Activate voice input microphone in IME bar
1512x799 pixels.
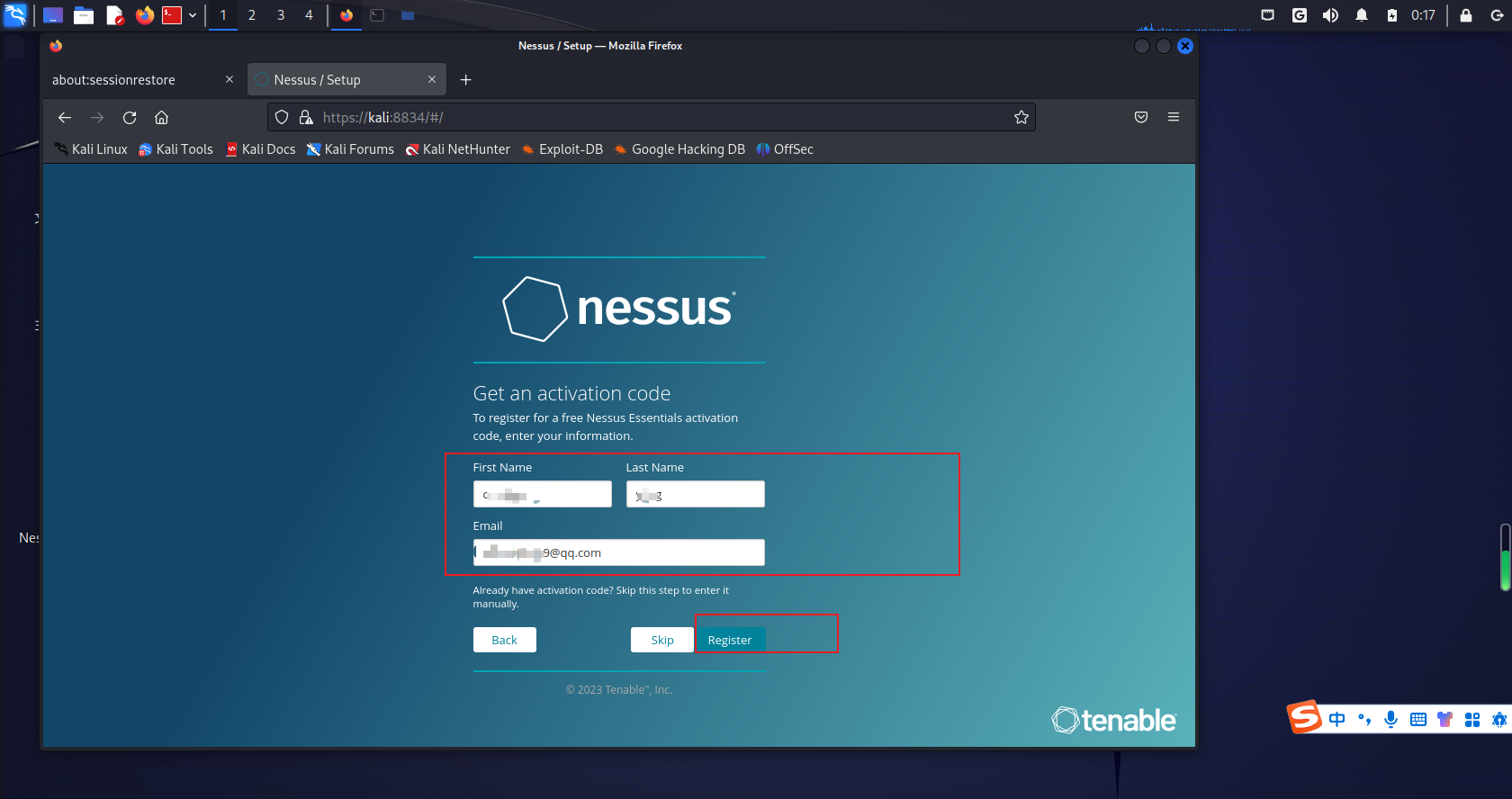(1391, 720)
